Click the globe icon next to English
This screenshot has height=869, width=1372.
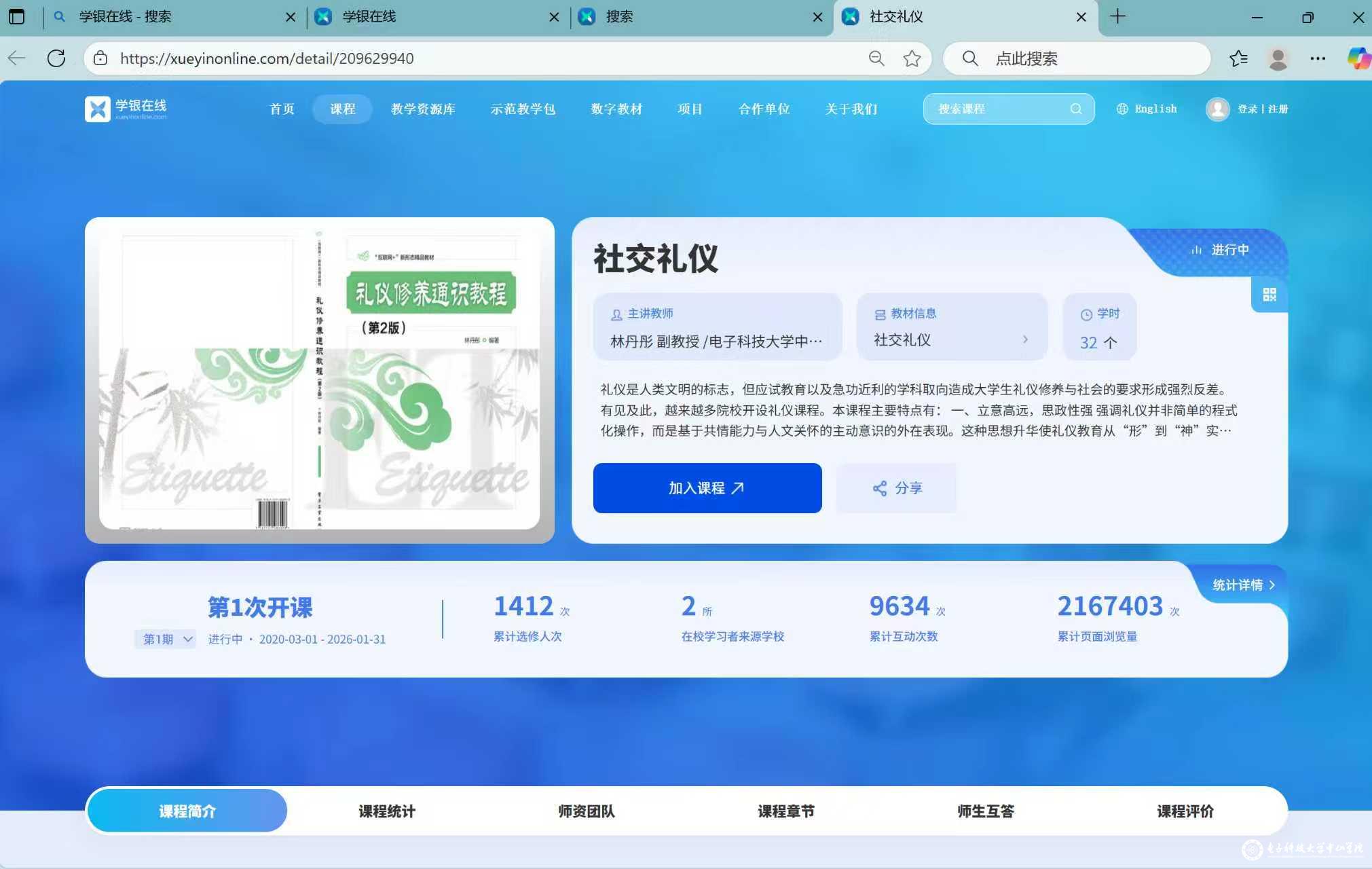click(x=1122, y=109)
